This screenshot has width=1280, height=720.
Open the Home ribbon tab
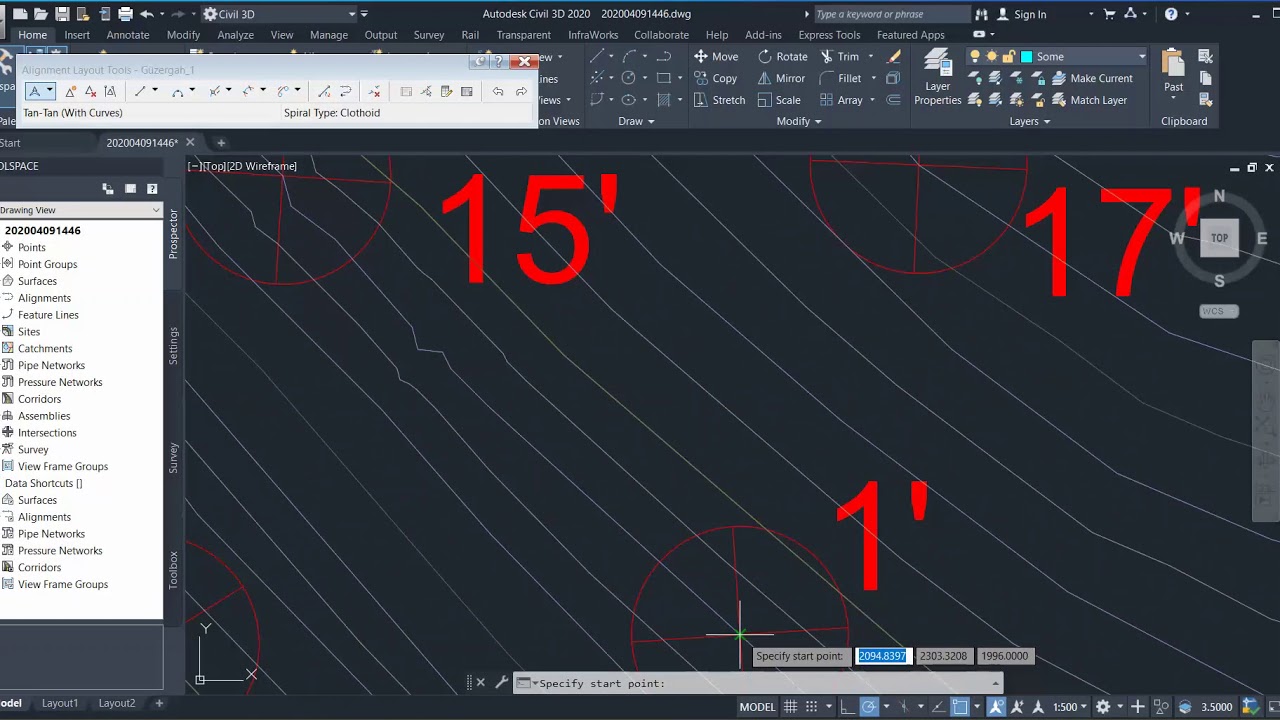pos(32,35)
